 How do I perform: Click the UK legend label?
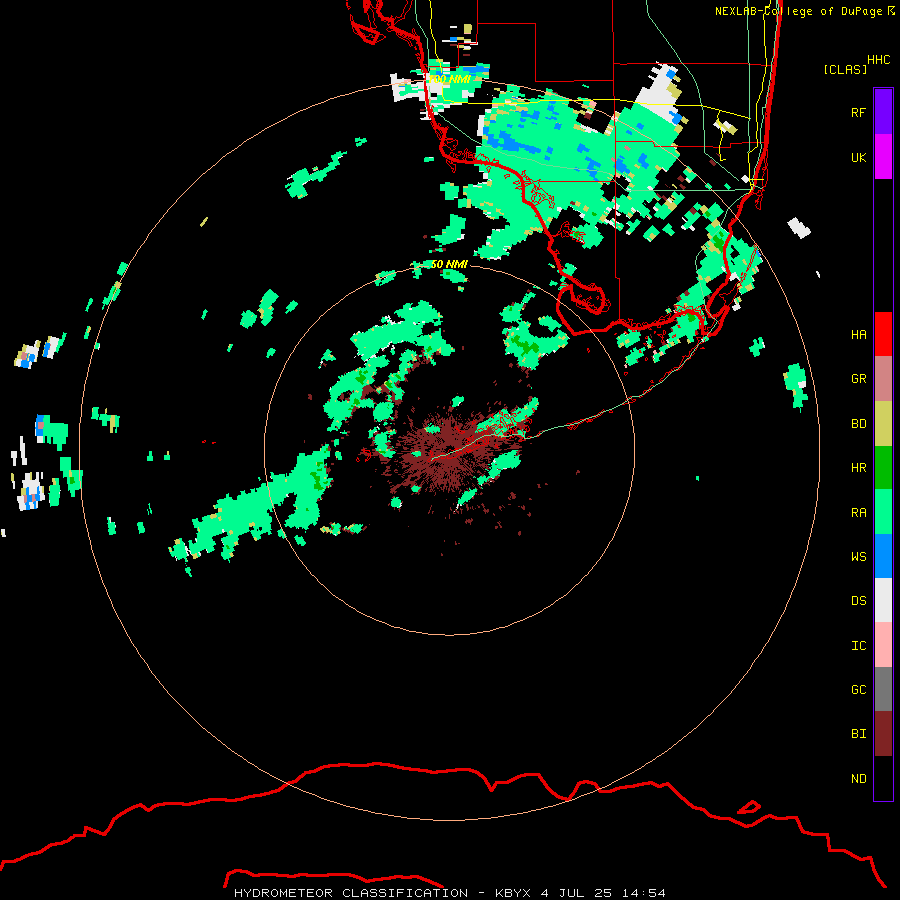pyautogui.click(x=858, y=157)
